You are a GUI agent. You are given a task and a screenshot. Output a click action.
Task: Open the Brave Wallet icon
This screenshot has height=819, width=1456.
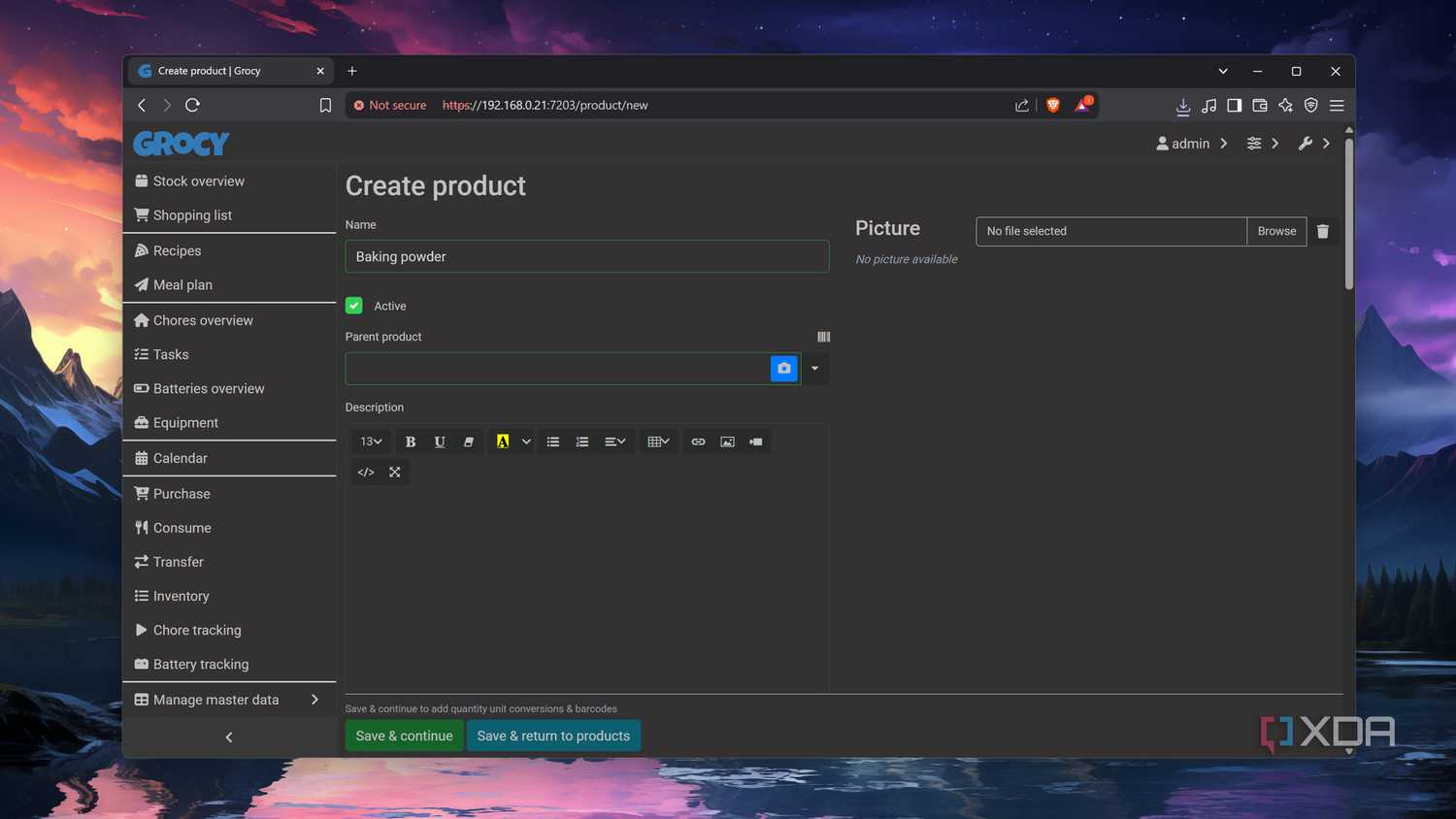(x=1260, y=105)
